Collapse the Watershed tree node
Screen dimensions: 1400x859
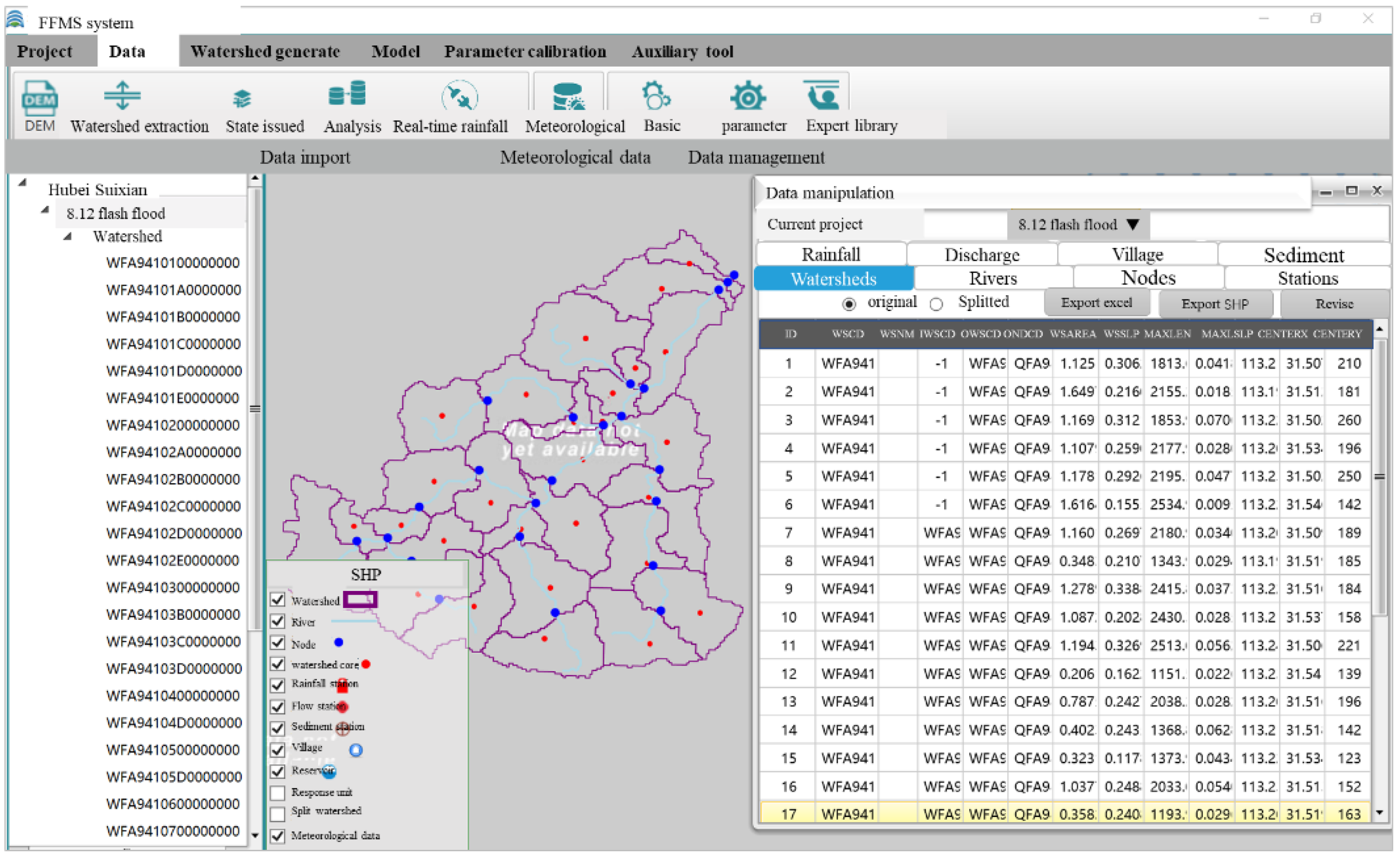[68, 237]
